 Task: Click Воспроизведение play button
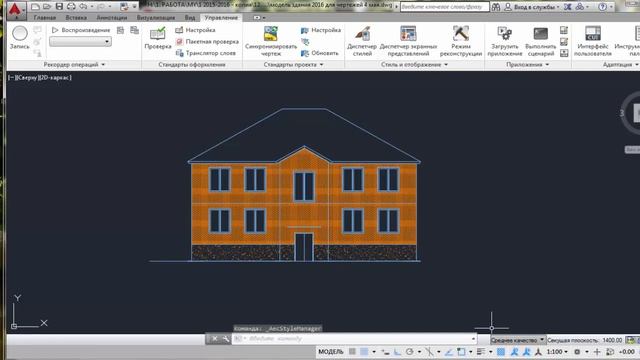click(x=81, y=30)
